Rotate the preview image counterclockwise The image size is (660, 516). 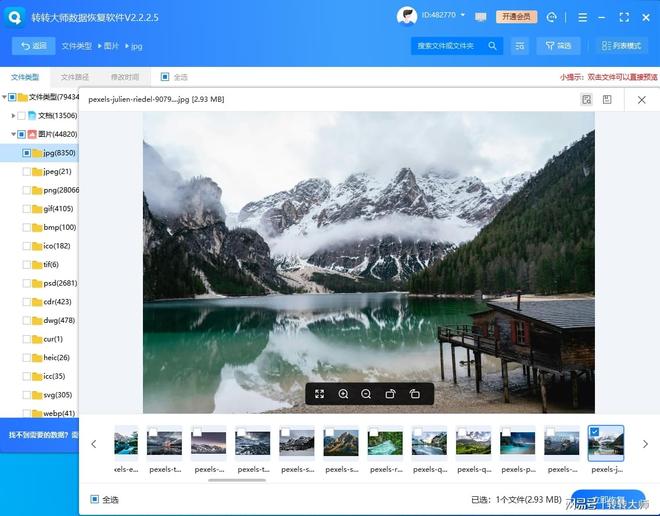tap(415, 394)
